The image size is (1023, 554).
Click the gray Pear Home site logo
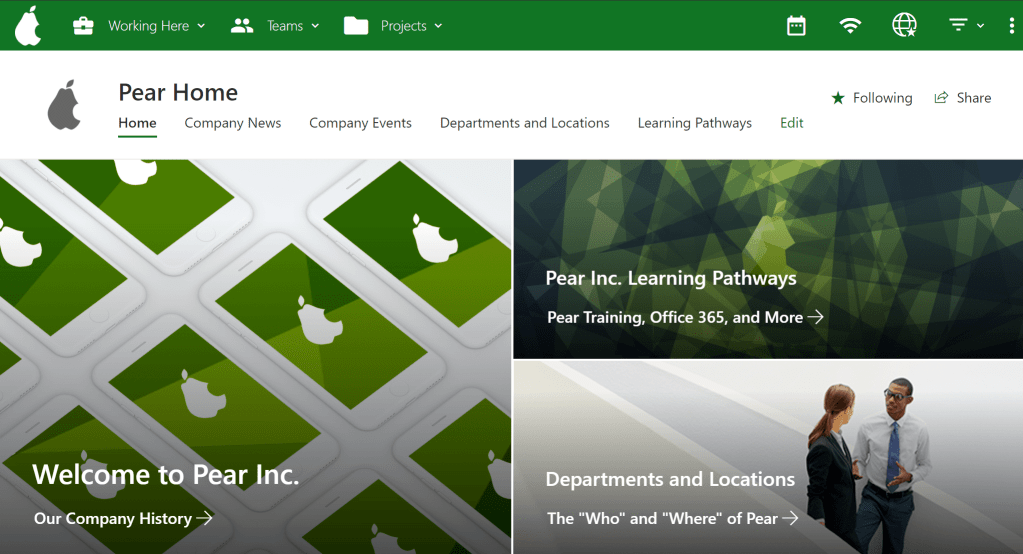click(x=65, y=104)
